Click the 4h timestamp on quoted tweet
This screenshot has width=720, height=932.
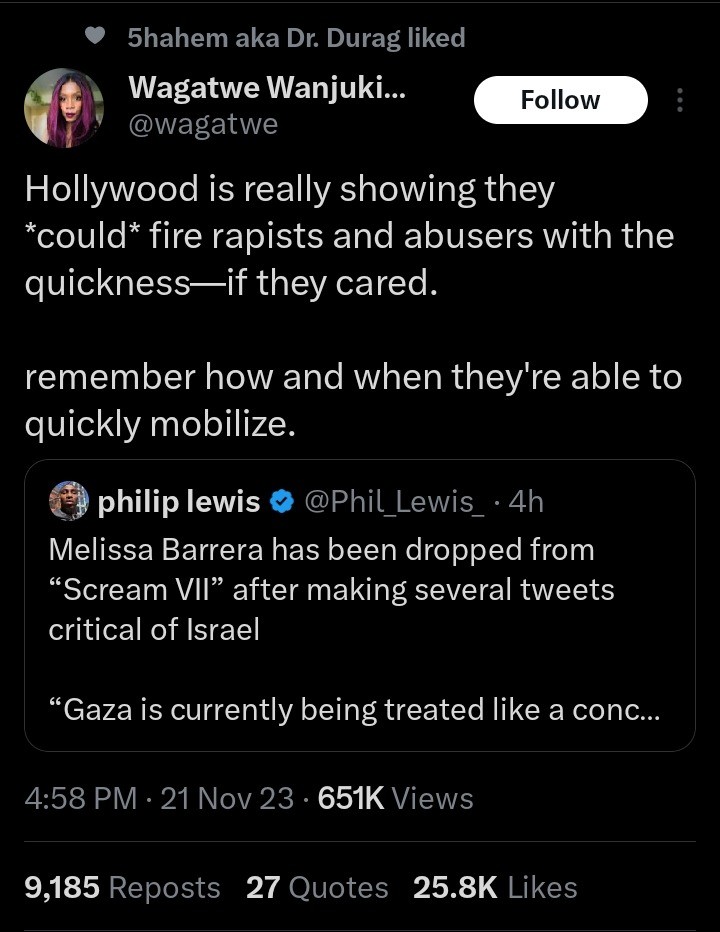point(526,502)
